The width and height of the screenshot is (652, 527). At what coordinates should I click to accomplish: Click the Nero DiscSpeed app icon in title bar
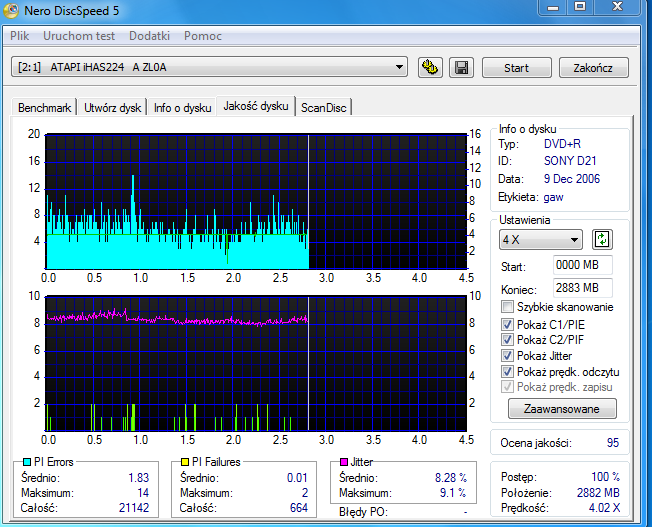click(x=10, y=11)
